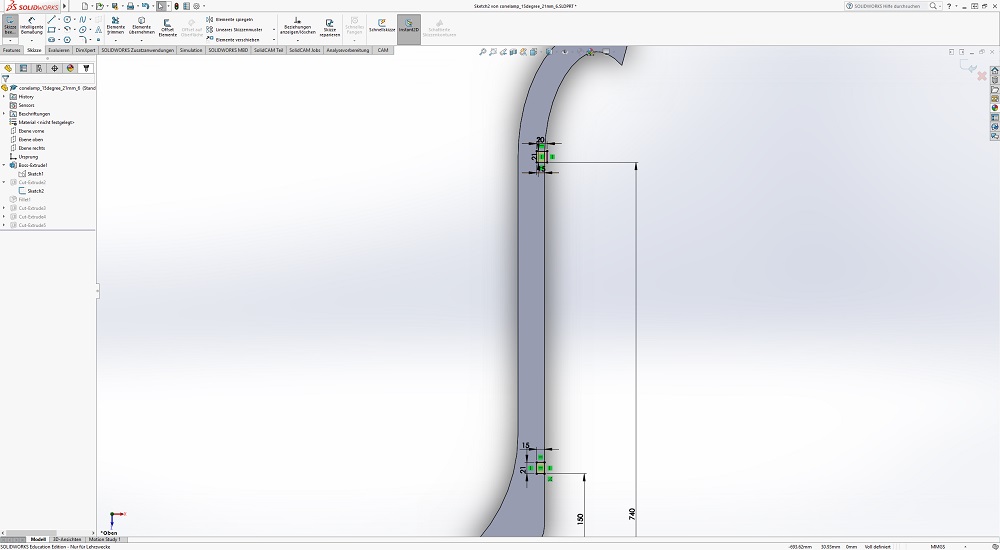The image size is (1000, 550).
Task: Open the Options gear icon
Action: tap(196, 6)
